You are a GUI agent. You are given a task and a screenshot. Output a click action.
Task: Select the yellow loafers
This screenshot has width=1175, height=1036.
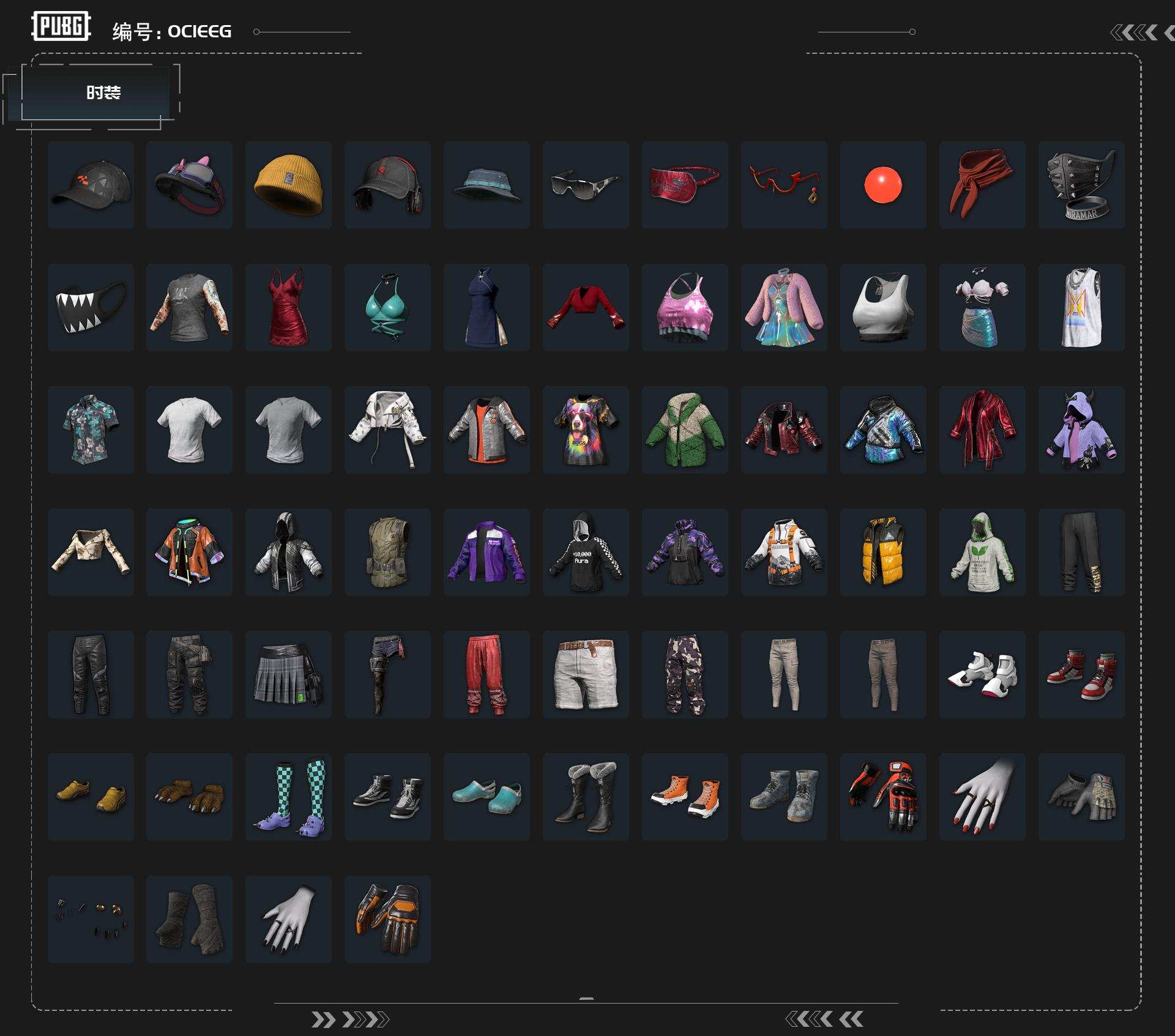point(91,797)
